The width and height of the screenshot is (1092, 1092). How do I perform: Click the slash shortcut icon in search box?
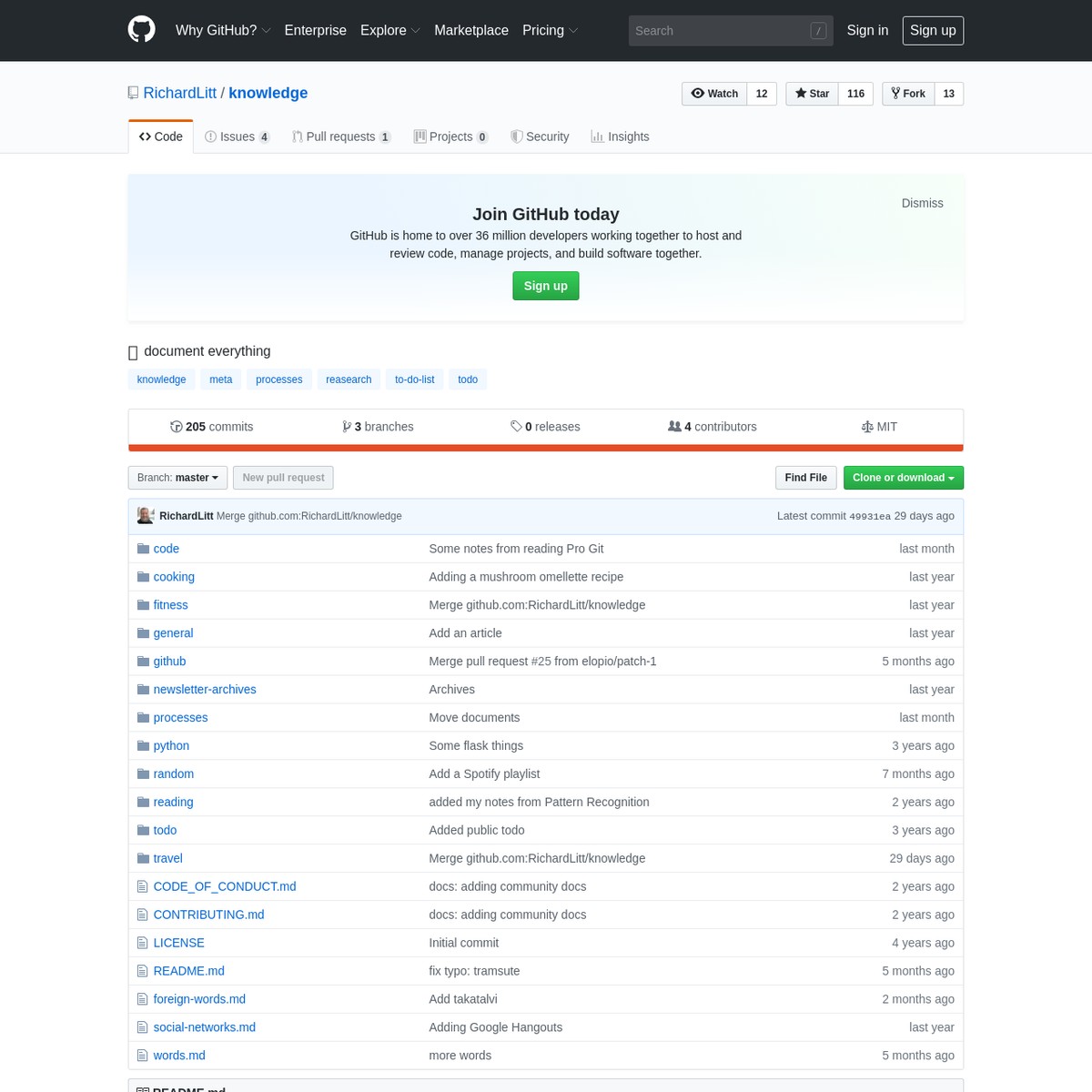tap(818, 31)
